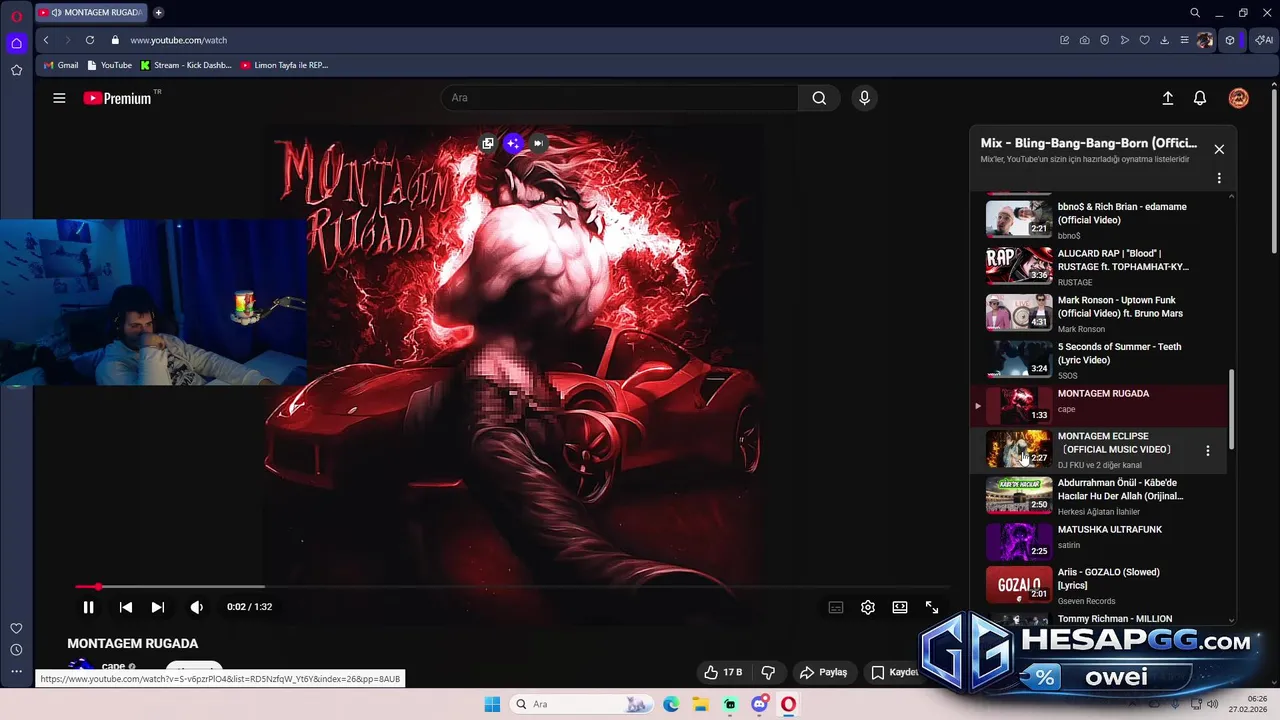The height and width of the screenshot is (720, 1280).
Task: Search tabs with top magnifier icon
Action: pos(1195,13)
